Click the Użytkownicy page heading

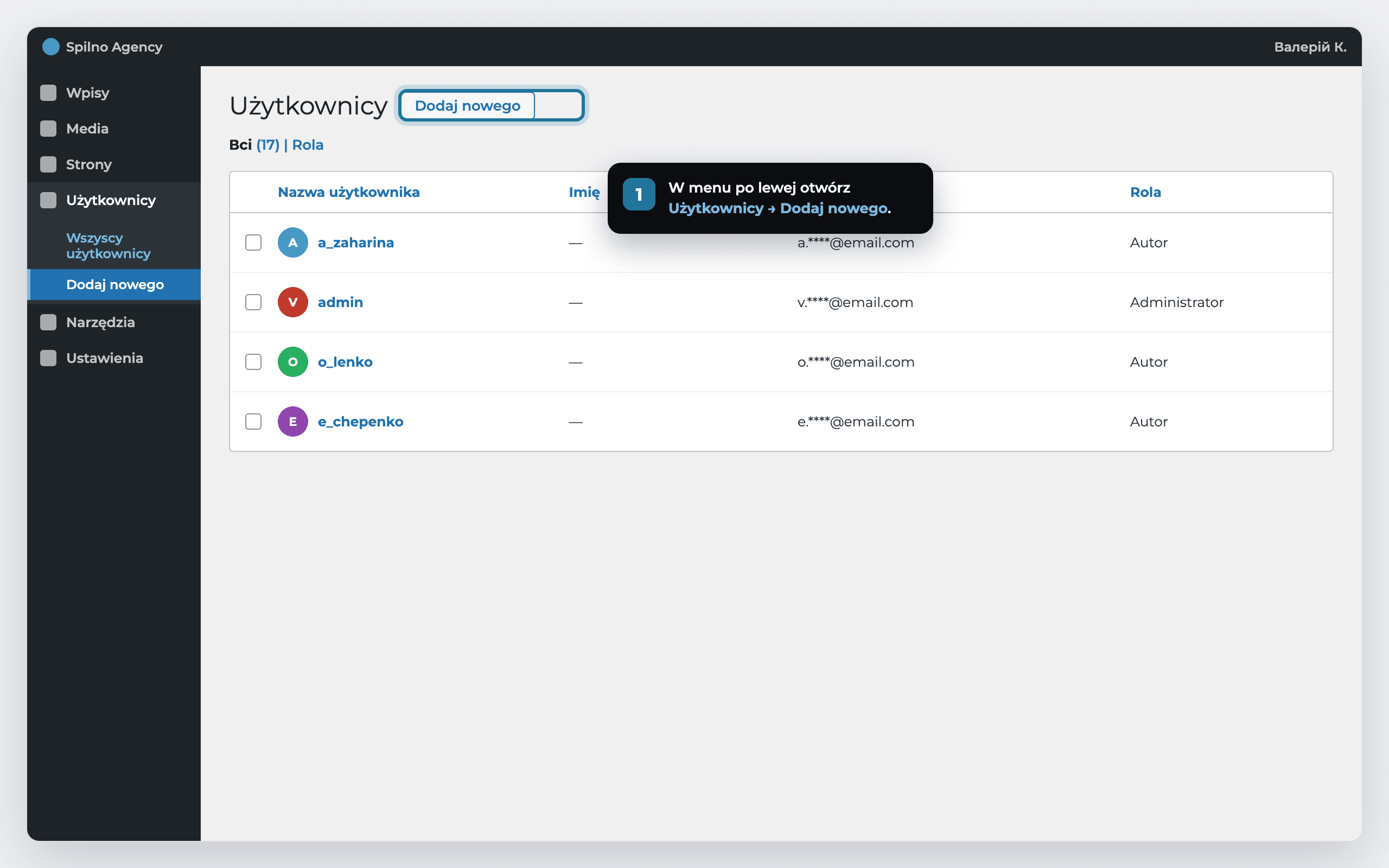308,106
